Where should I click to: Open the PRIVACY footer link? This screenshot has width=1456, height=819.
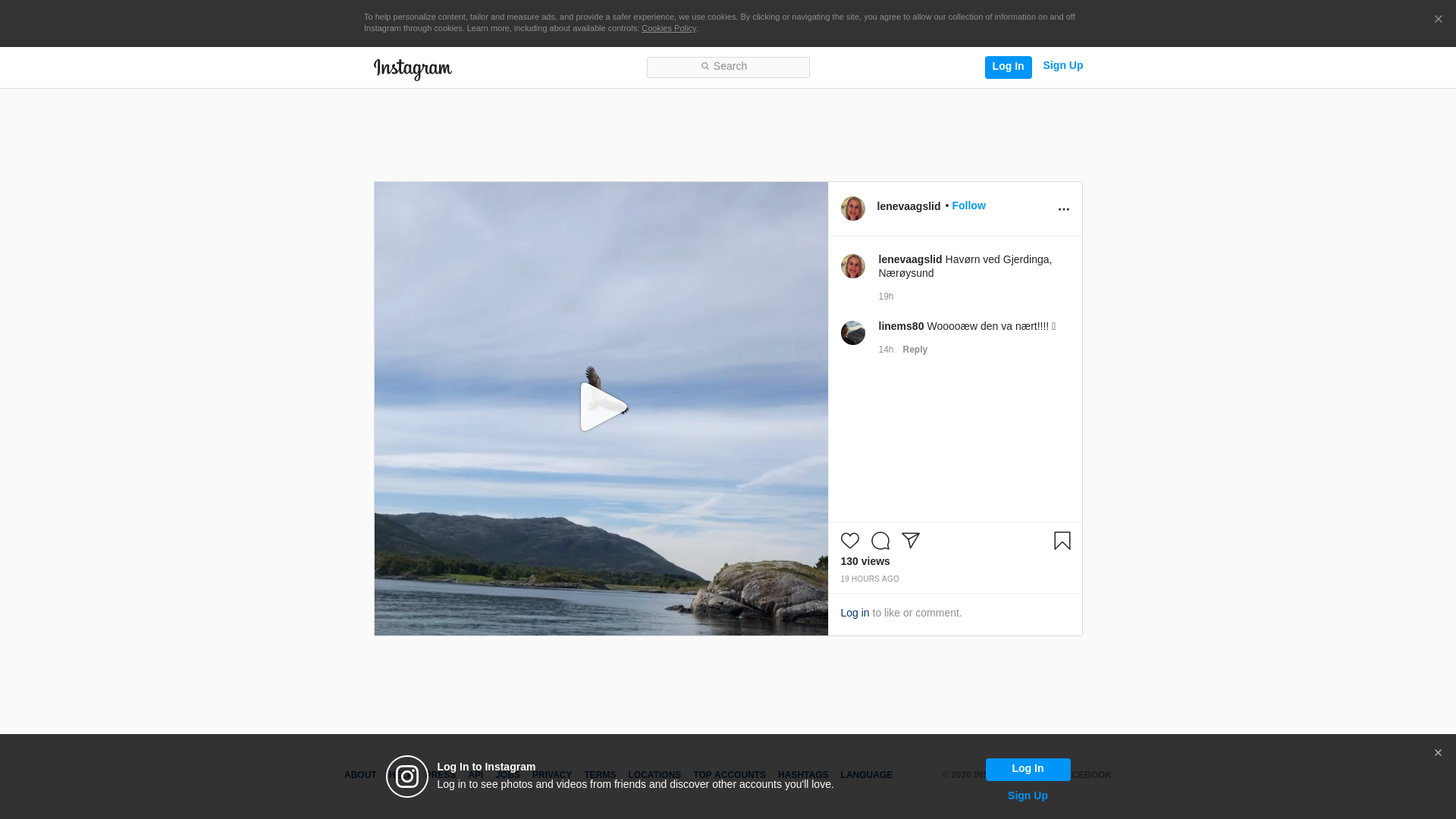pyautogui.click(x=552, y=775)
